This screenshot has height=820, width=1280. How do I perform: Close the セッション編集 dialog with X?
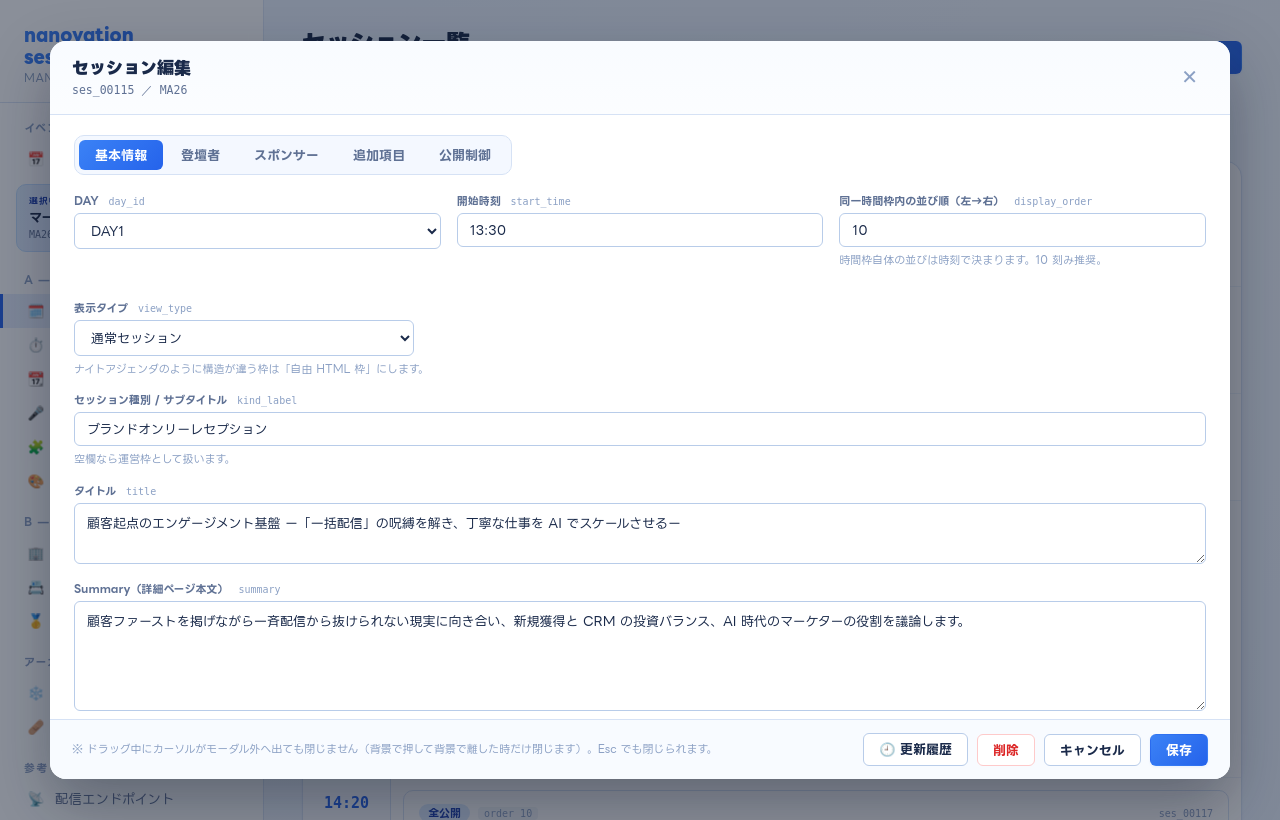(x=1189, y=77)
